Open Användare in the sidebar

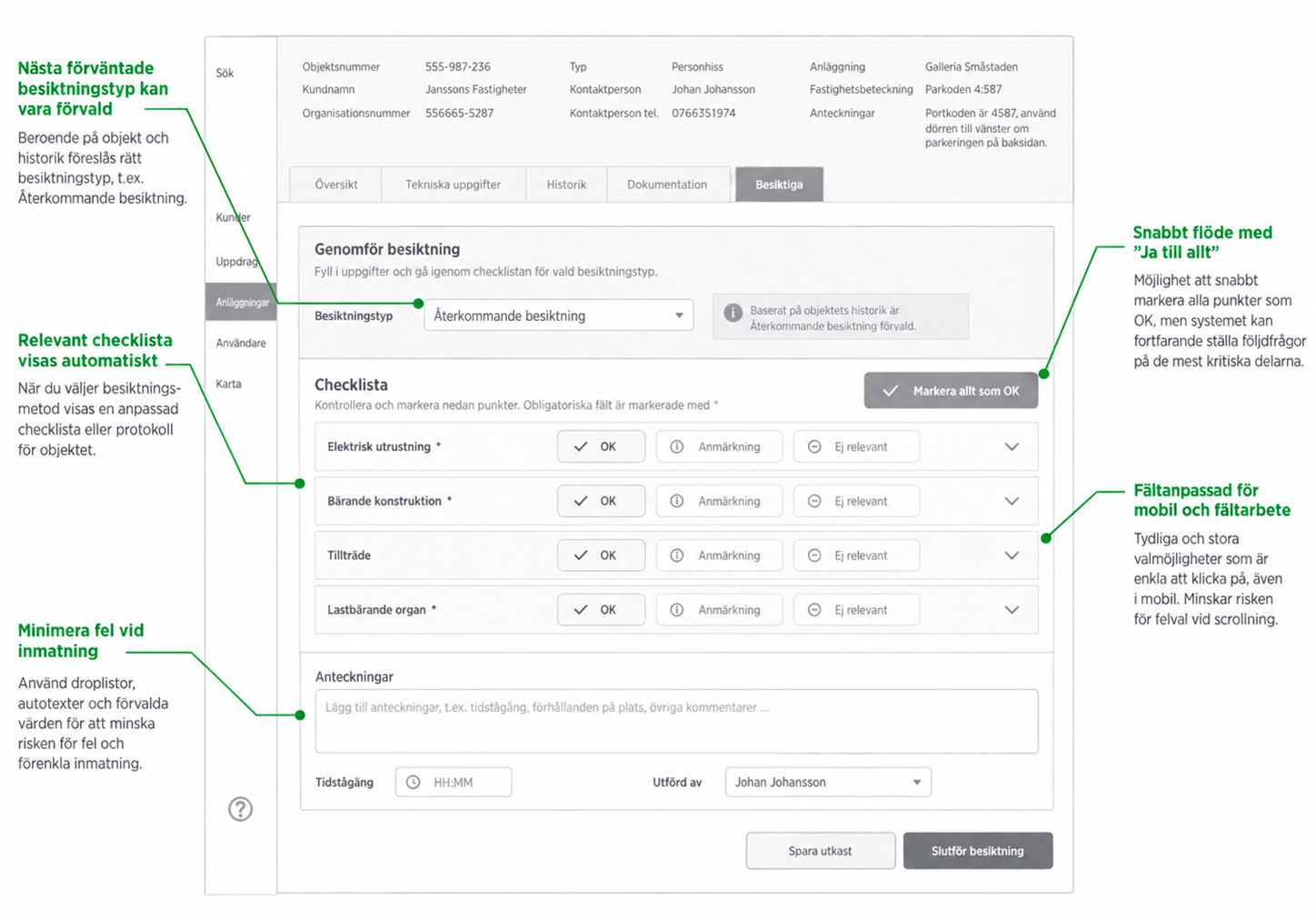pos(241,343)
